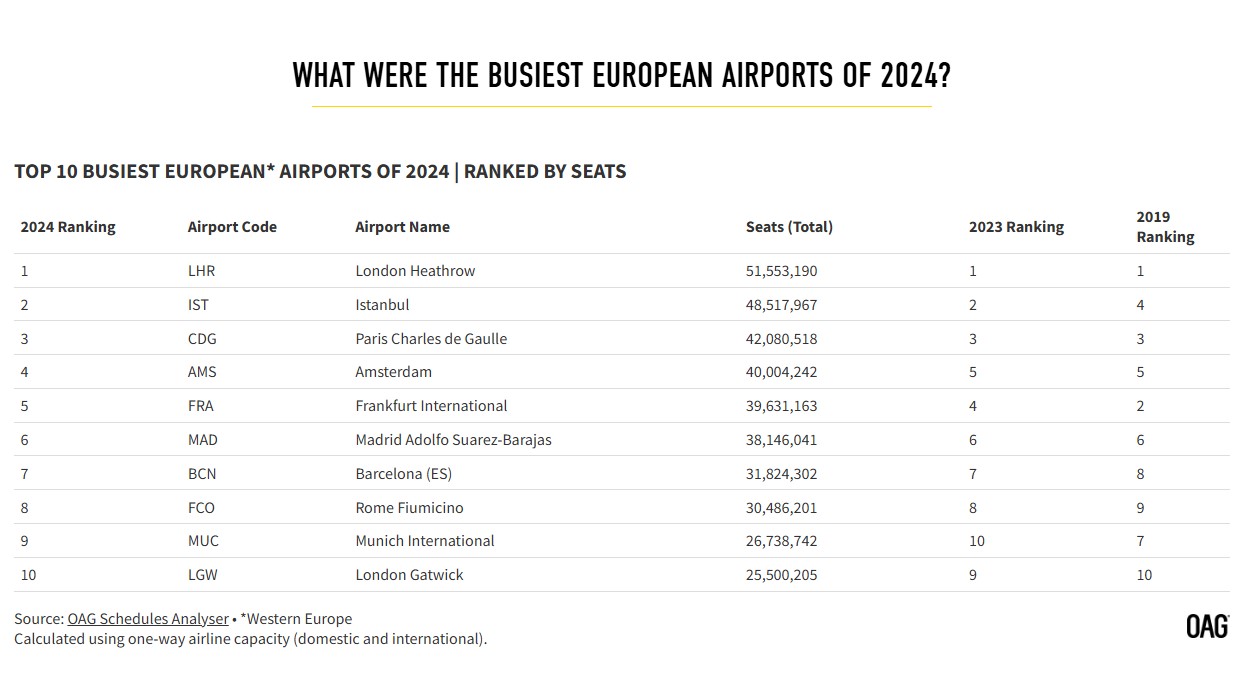This screenshot has width=1242, height=677.
Task: Select Rome Fiumicino seats value 30,486,201
Action: pyautogui.click(x=781, y=508)
